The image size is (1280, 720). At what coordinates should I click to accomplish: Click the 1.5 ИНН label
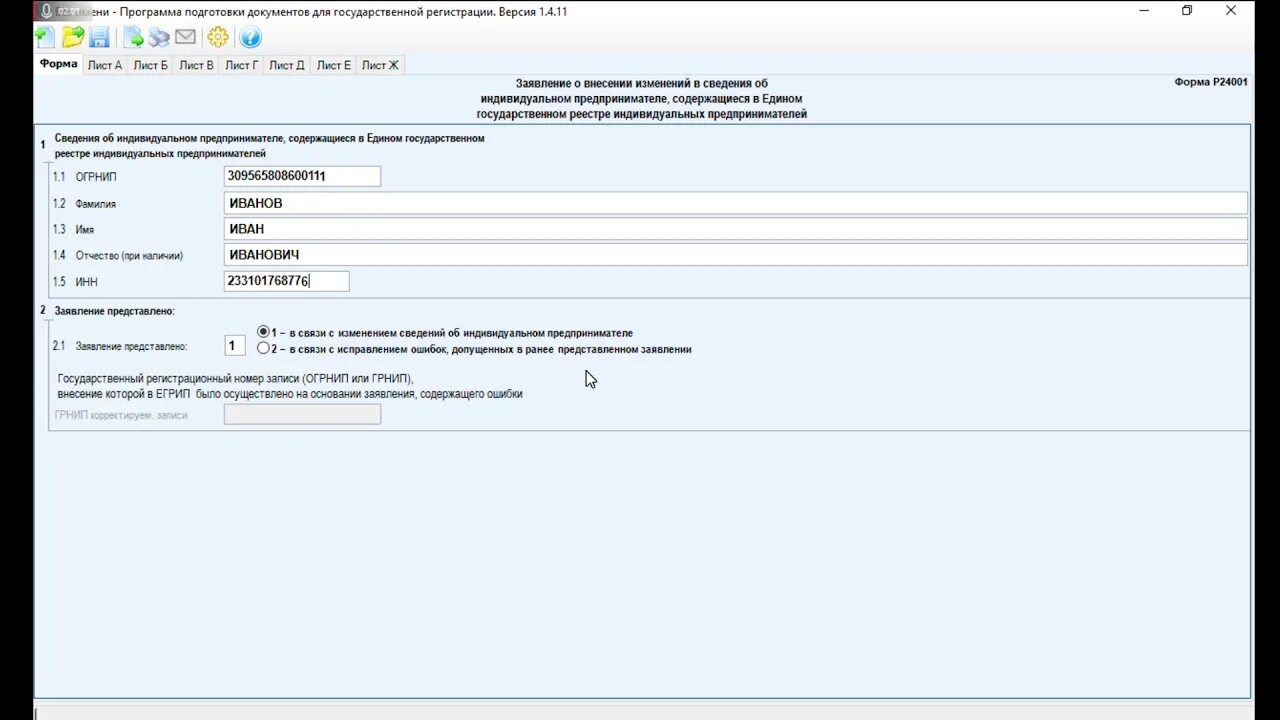[75, 282]
